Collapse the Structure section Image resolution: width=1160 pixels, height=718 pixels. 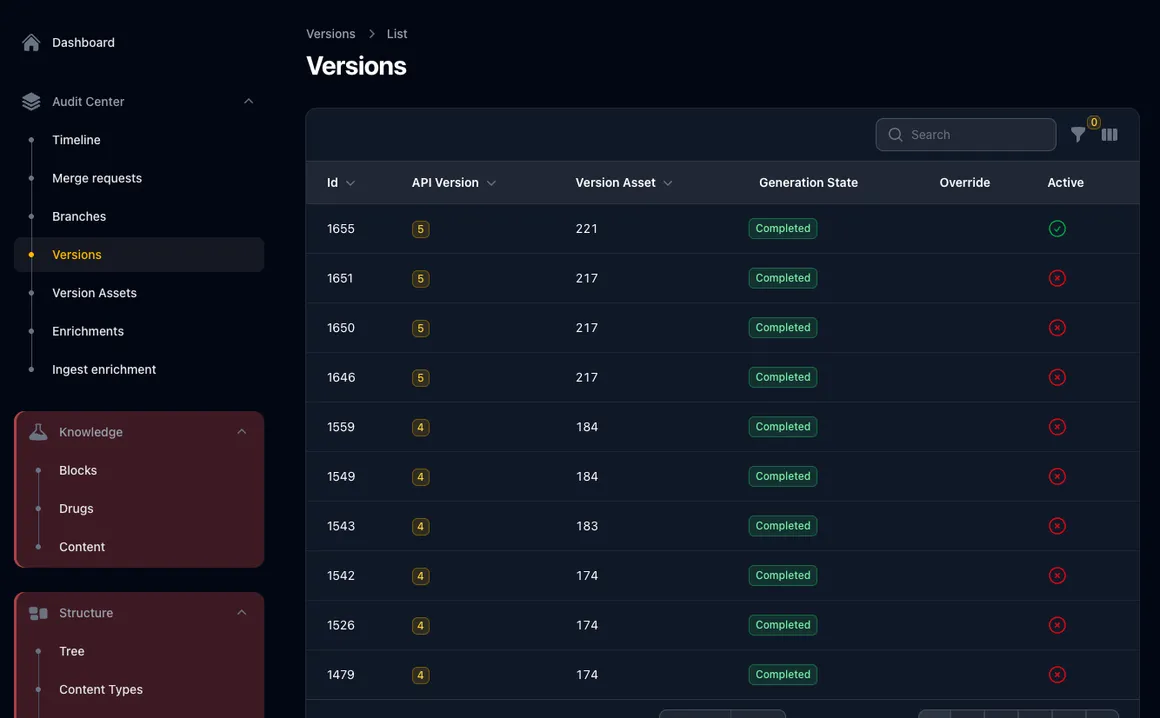pyautogui.click(x=241, y=612)
